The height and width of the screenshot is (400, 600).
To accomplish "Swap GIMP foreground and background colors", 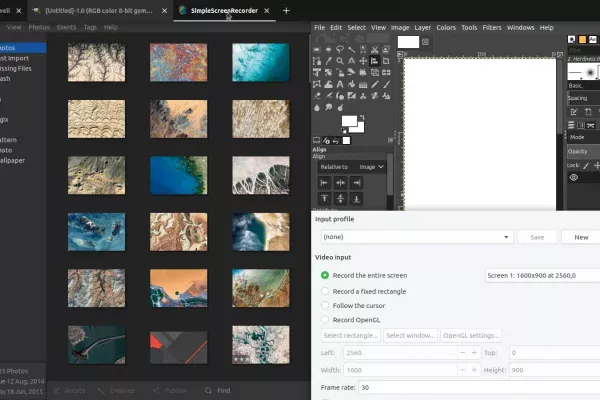I will [x=362, y=118].
